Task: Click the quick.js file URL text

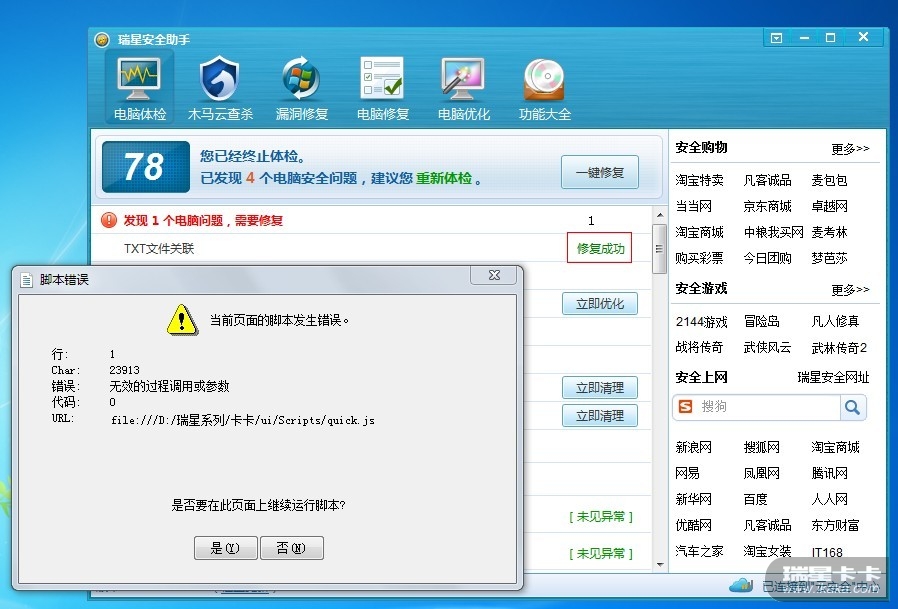Action: click(x=243, y=420)
